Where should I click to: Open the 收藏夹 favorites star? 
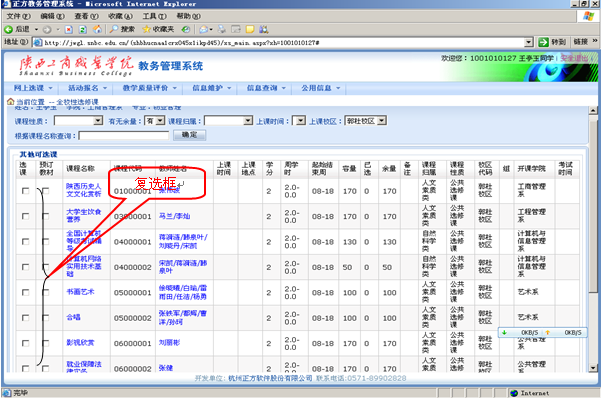pyautogui.click(x=158, y=29)
